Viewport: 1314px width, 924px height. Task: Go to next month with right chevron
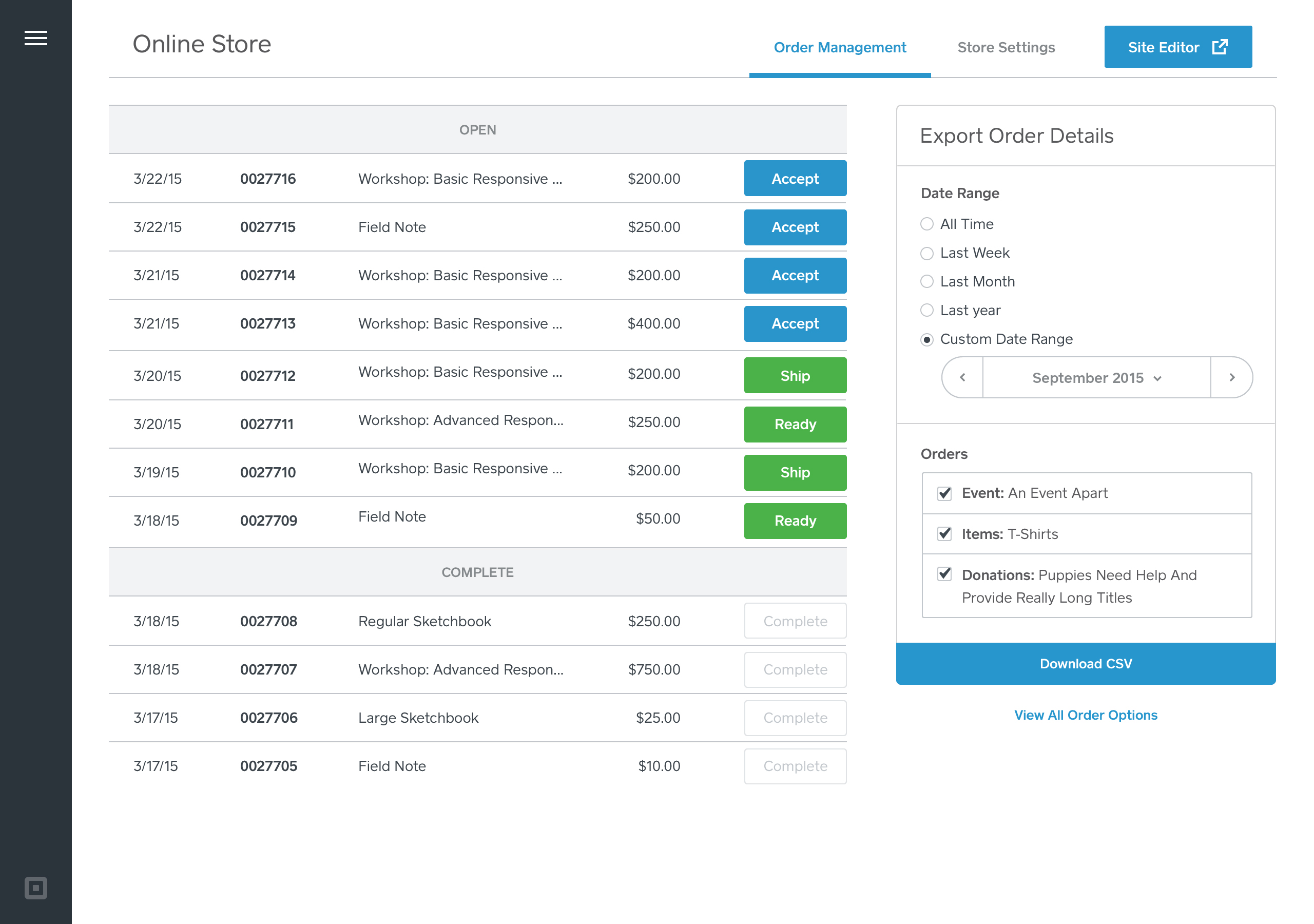(1231, 377)
